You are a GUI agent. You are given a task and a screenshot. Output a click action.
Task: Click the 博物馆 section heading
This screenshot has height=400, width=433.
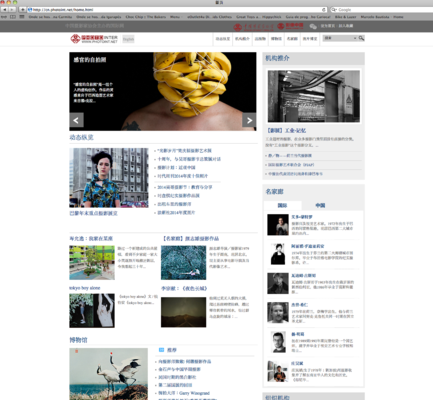pyautogui.click(x=78, y=340)
